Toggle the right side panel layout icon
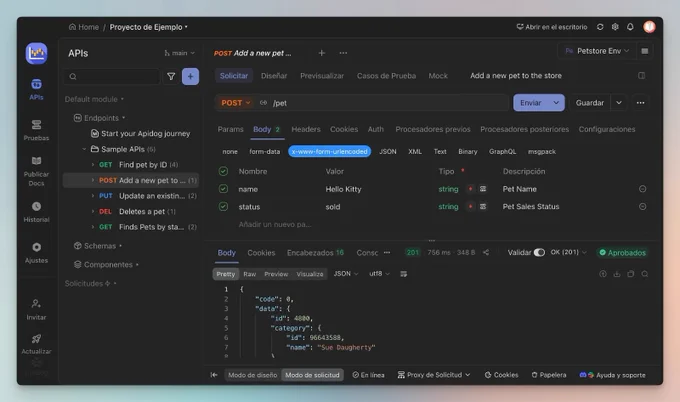The height and width of the screenshot is (402, 680). [x=641, y=75]
